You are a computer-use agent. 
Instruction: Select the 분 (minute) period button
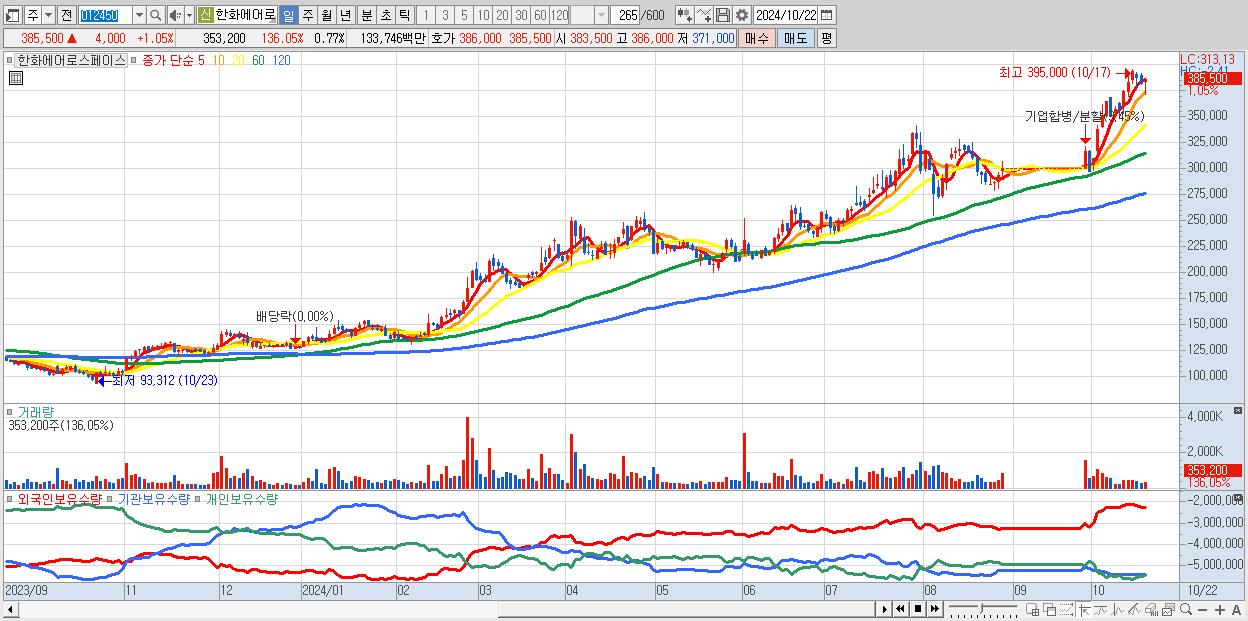click(x=366, y=15)
